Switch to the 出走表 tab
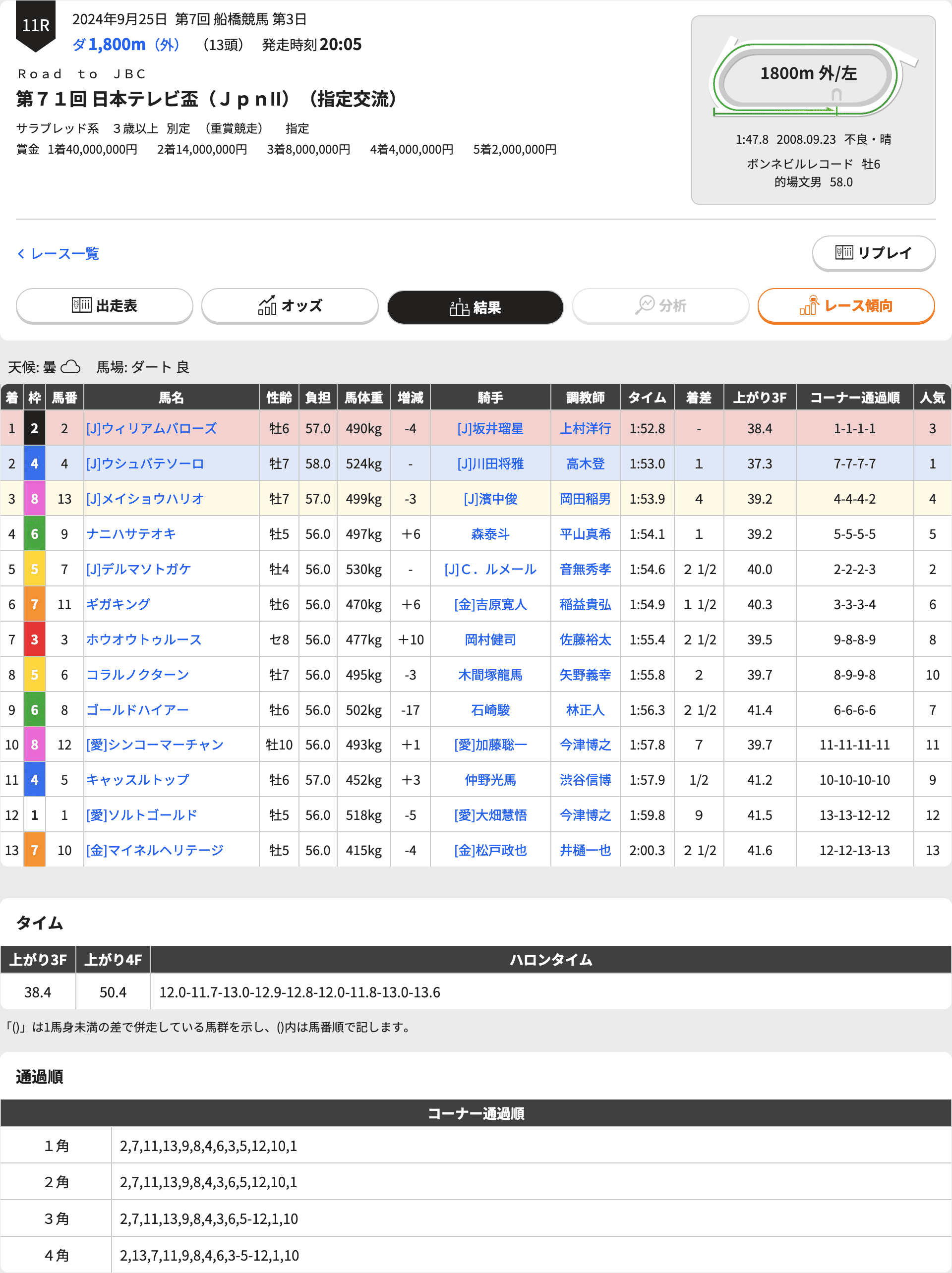952x1273 pixels. tap(104, 305)
